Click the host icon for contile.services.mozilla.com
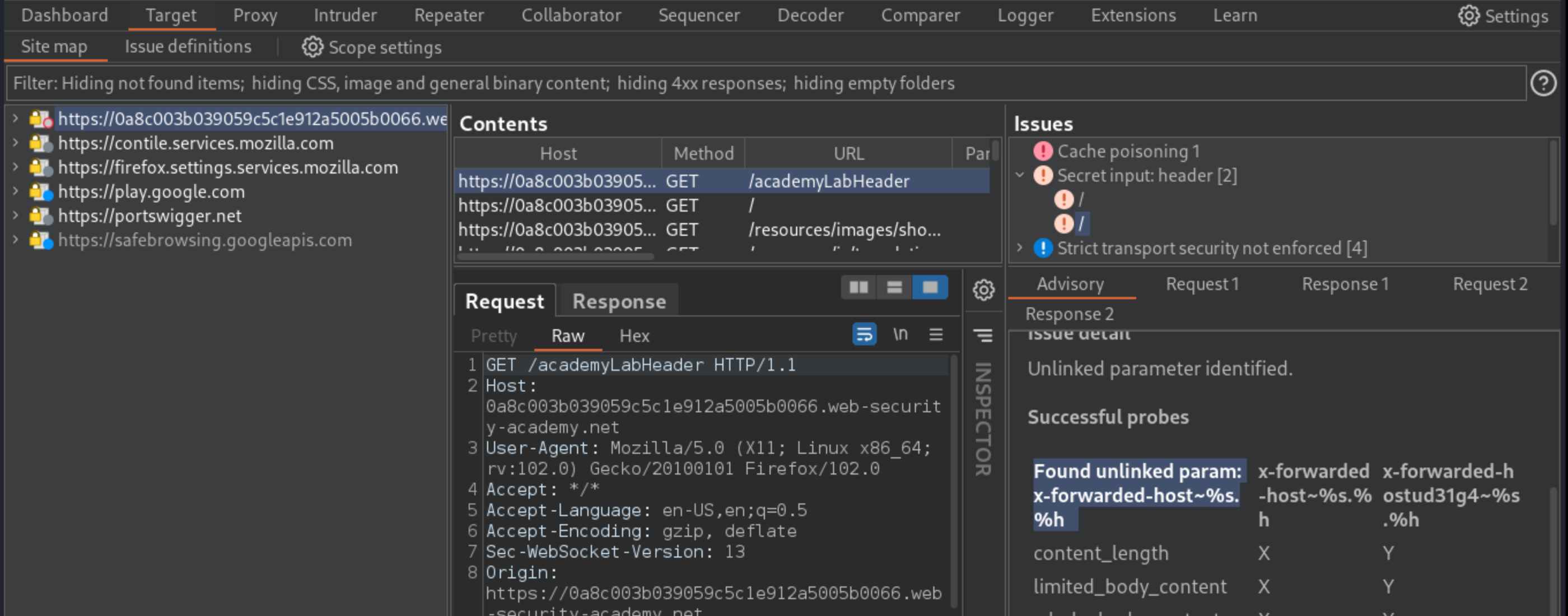 (41, 144)
